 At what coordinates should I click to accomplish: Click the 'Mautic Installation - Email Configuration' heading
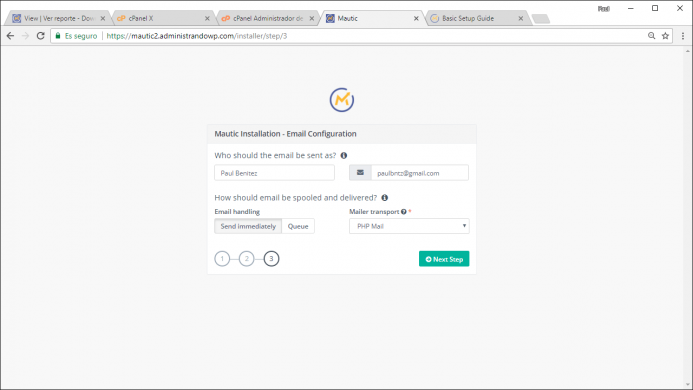(x=286, y=134)
